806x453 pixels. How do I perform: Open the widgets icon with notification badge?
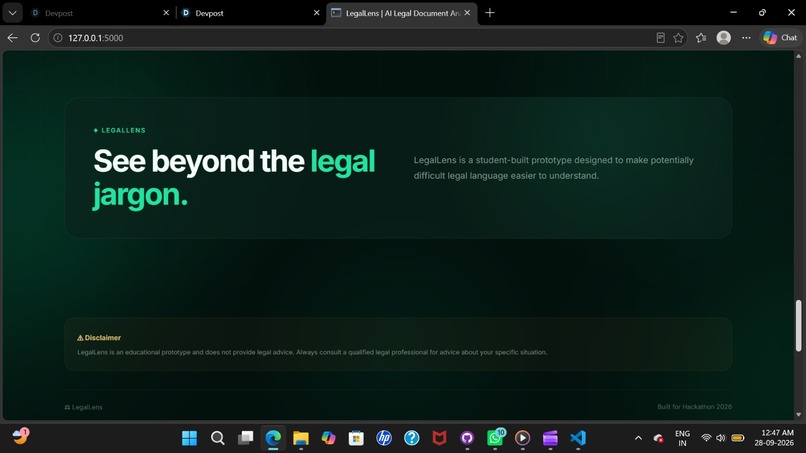[x=20, y=437]
